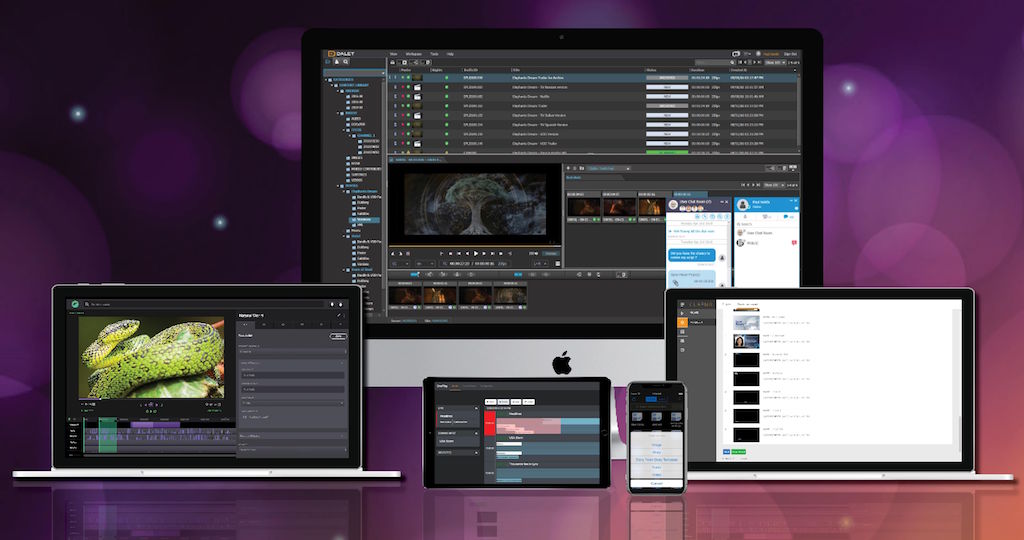The height and width of the screenshot is (540, 1024).
Task: Click the Dalet logo on the iMac screen
Action: (340, 54)
